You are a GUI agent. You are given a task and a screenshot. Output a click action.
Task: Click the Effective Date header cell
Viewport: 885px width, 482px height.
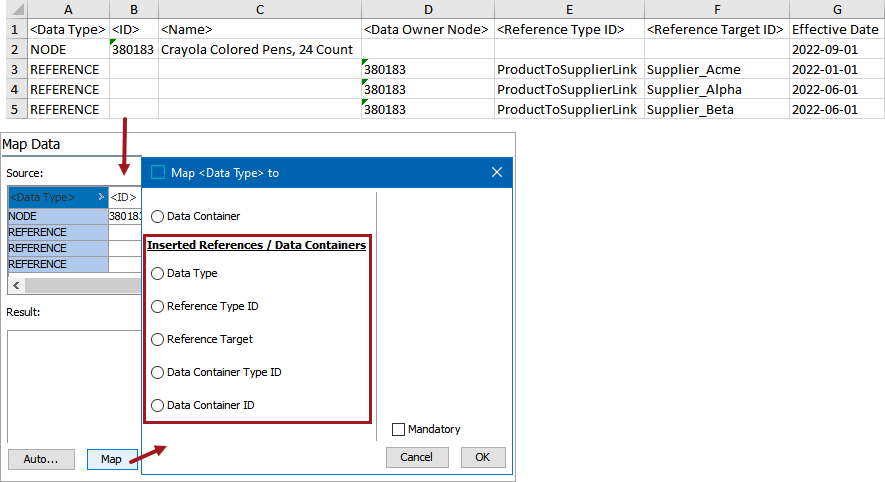click(x=837, y=29)
